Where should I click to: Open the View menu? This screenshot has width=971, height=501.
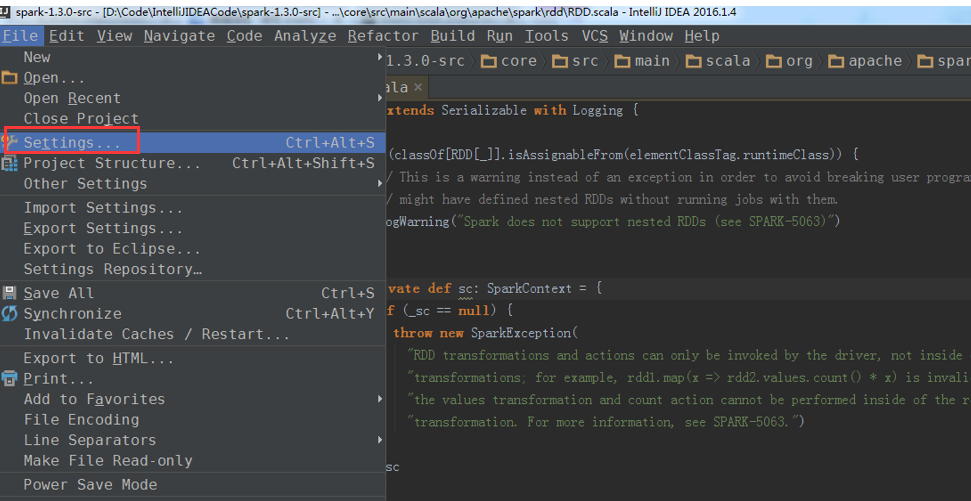pyautogui.click(x=115, y=36)
